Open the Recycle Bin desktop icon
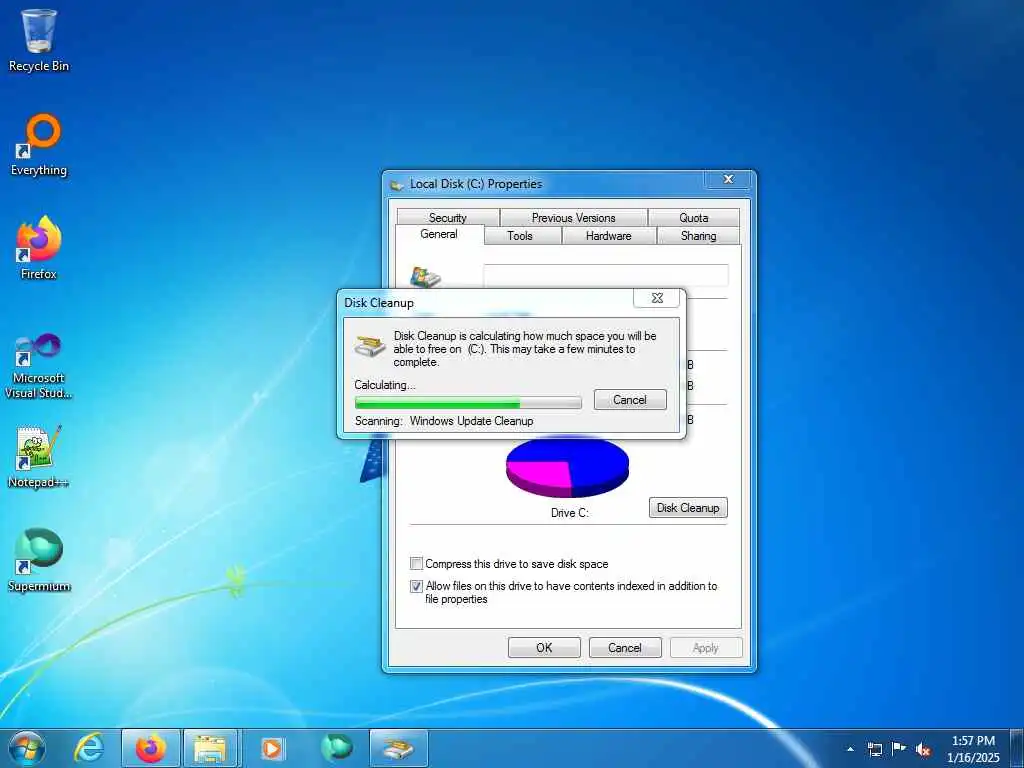 coord(39,40)
